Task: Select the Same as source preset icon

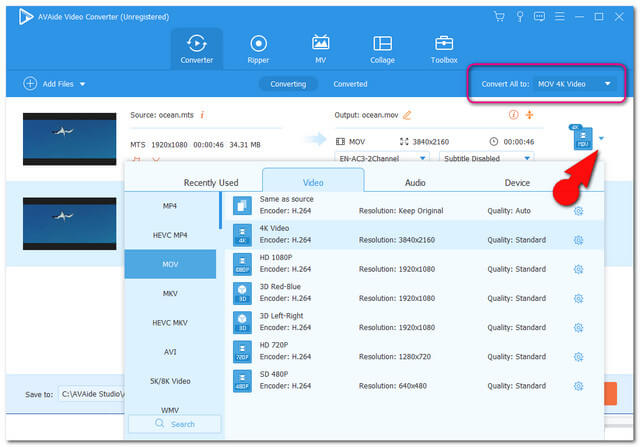Action: 242,205
